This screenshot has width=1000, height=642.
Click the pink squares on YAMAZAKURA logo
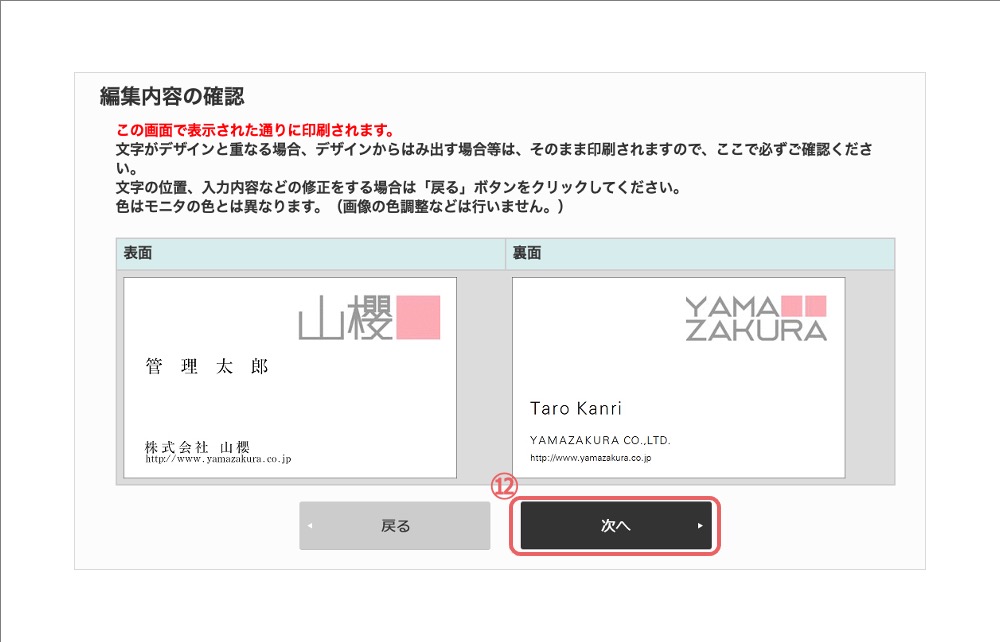click(x=804, y=306)
